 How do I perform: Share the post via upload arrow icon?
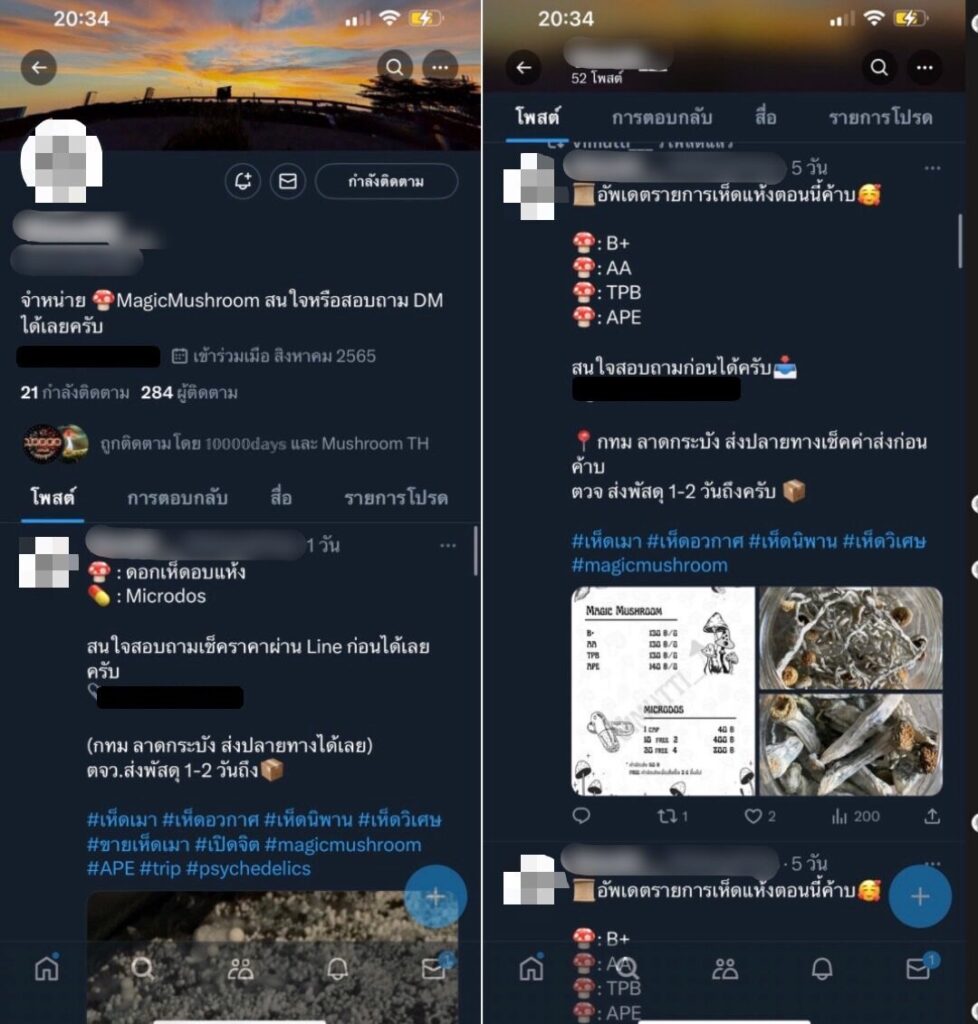point(932,816)
